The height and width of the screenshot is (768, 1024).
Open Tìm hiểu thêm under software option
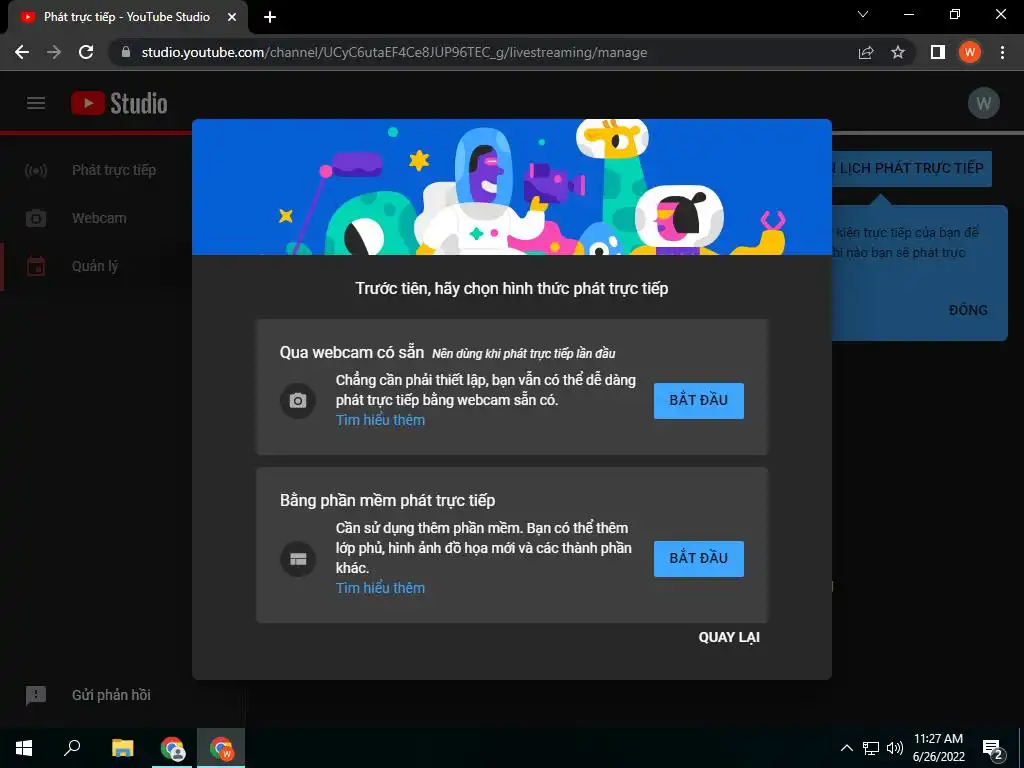click(x=380, y=588)
